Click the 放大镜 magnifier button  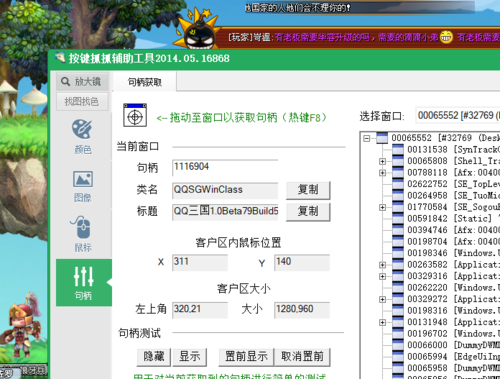[82, 81]
